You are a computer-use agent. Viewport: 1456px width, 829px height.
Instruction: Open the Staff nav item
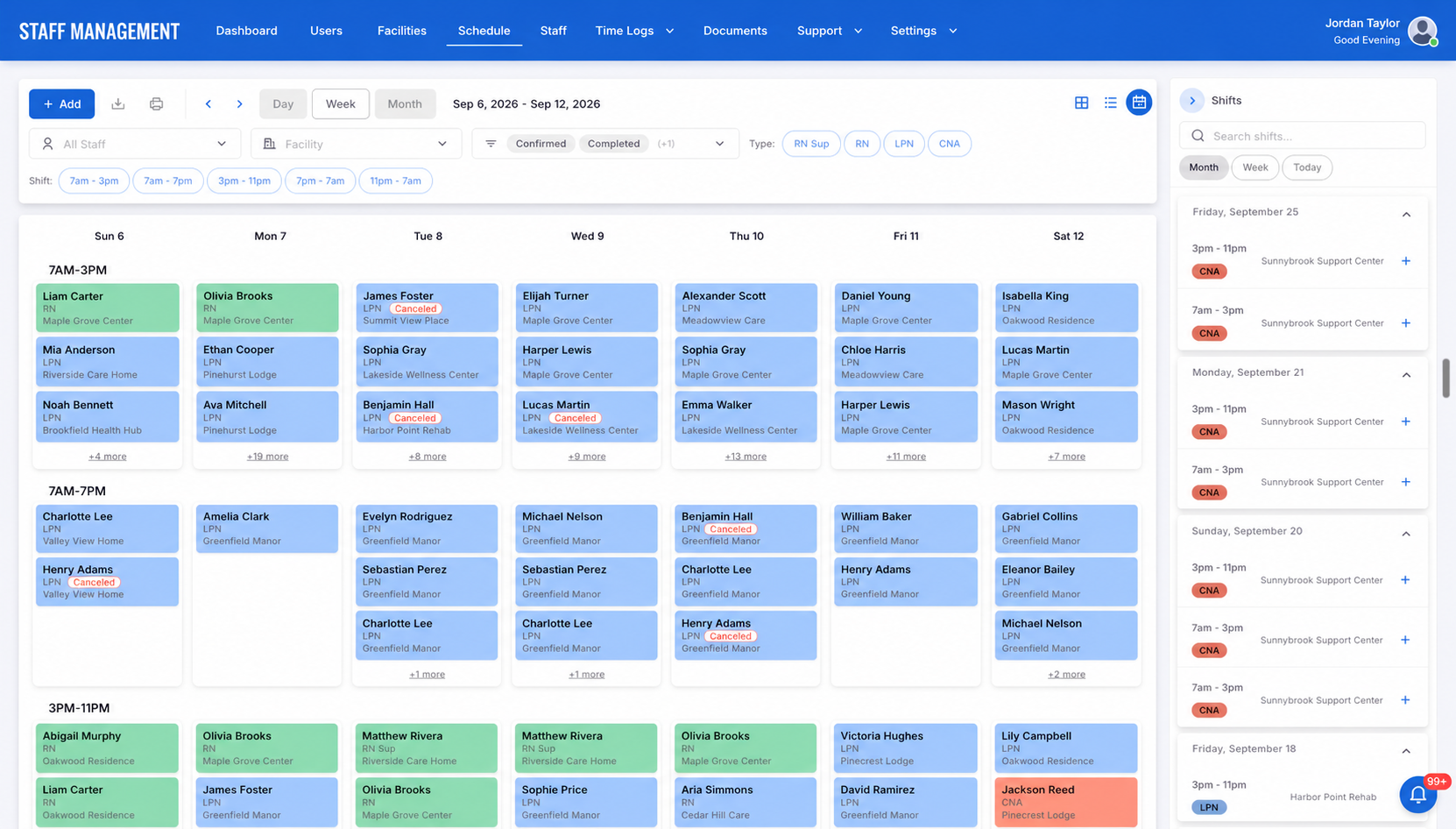pyautogui.click(x=553, y=31)
